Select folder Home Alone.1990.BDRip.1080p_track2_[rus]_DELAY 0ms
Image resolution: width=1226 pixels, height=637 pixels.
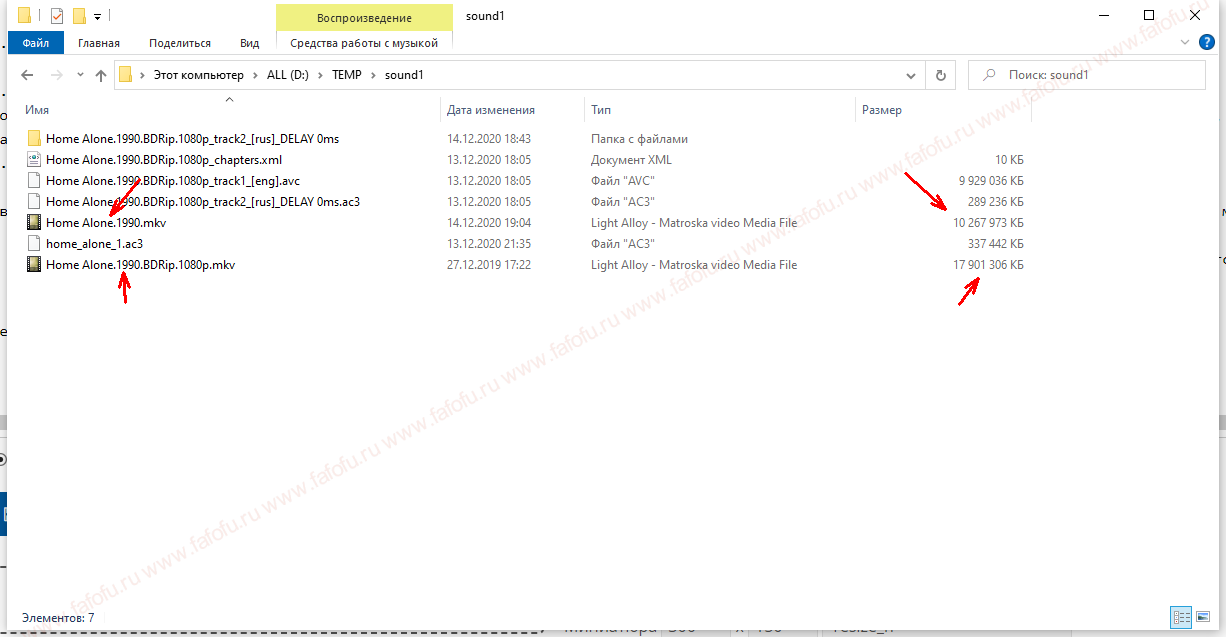click(192, 139)
